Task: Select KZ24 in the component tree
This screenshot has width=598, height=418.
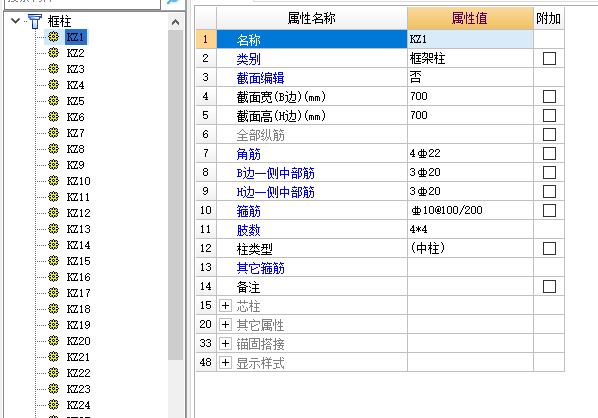Action: click(79, 405)
